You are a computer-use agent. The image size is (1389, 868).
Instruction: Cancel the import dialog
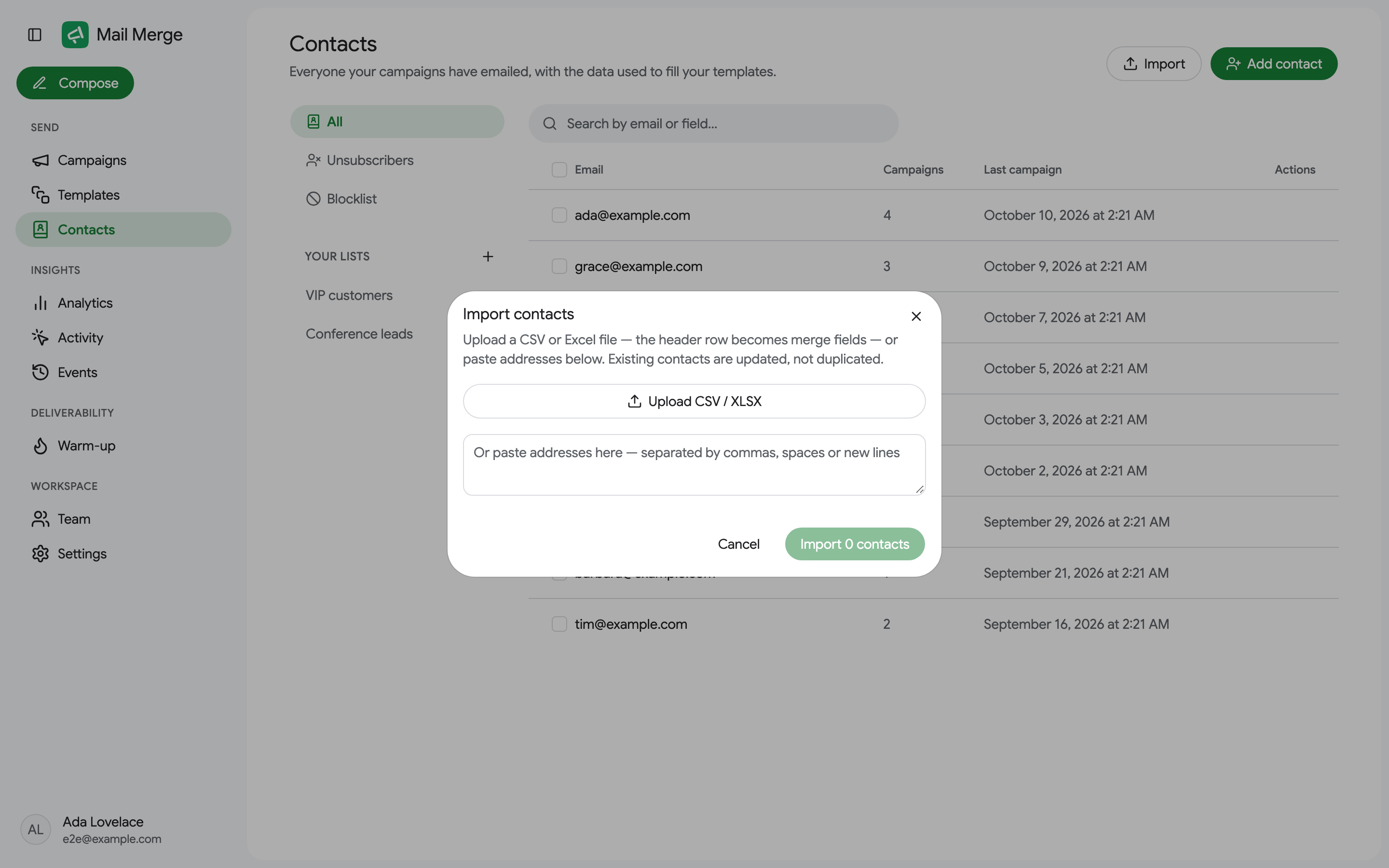coord(739,544)
